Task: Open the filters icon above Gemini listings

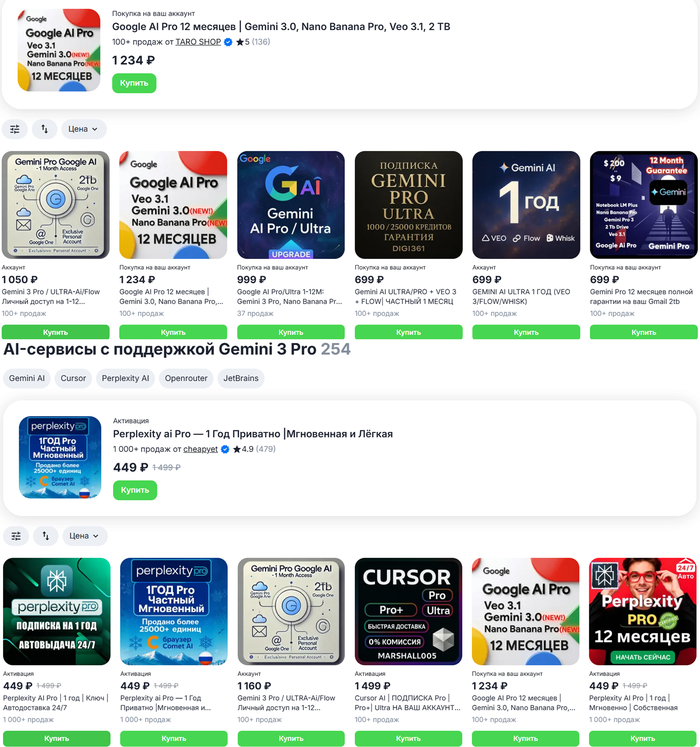Action: click(x=15, y=129)
